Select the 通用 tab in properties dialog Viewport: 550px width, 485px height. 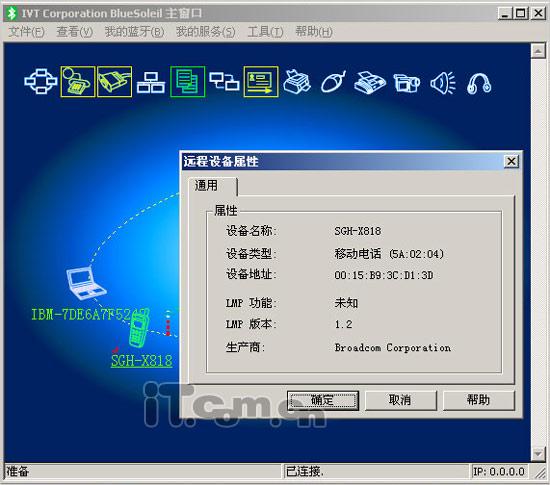point(213,186)
